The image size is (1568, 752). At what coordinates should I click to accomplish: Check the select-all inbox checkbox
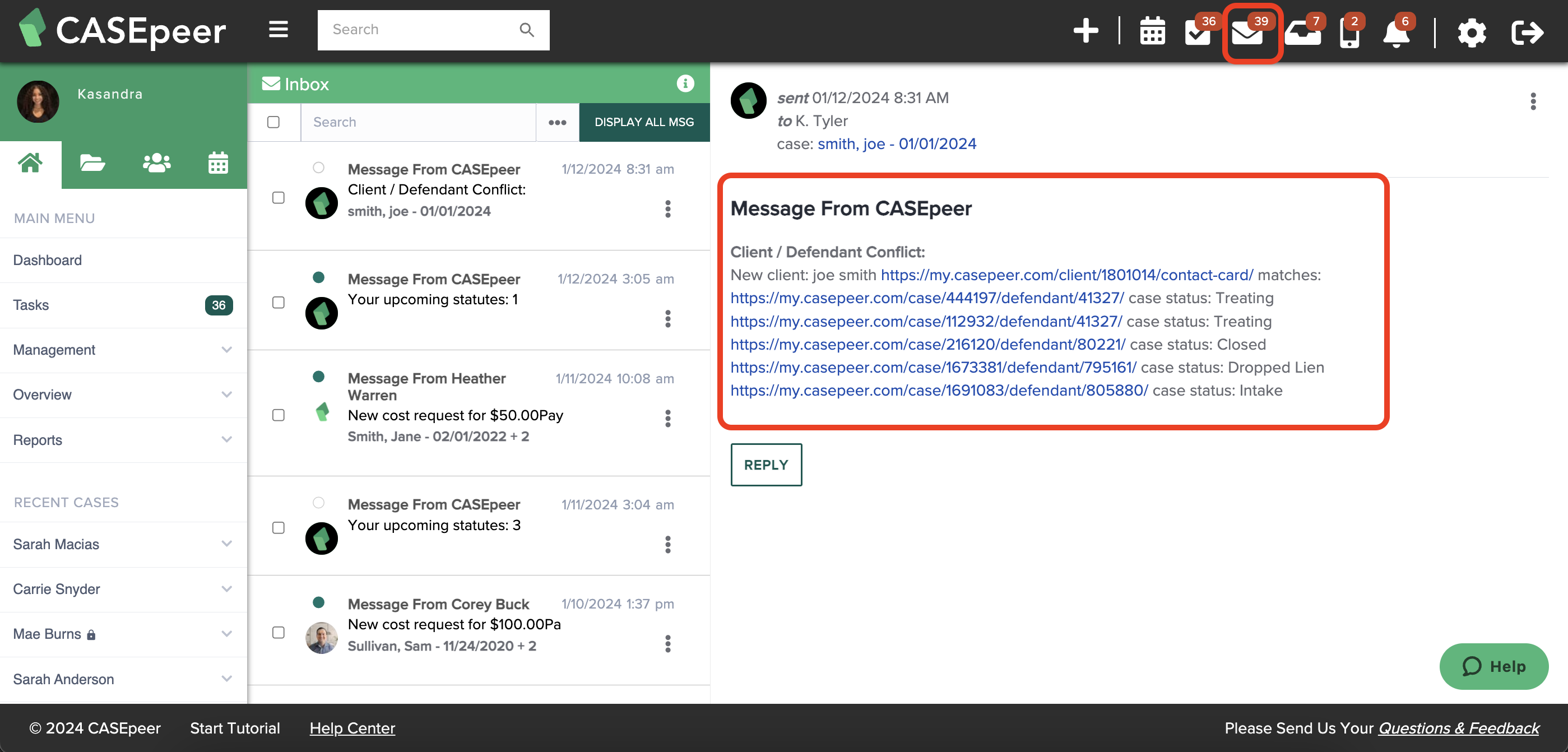[x=273, y=122]
